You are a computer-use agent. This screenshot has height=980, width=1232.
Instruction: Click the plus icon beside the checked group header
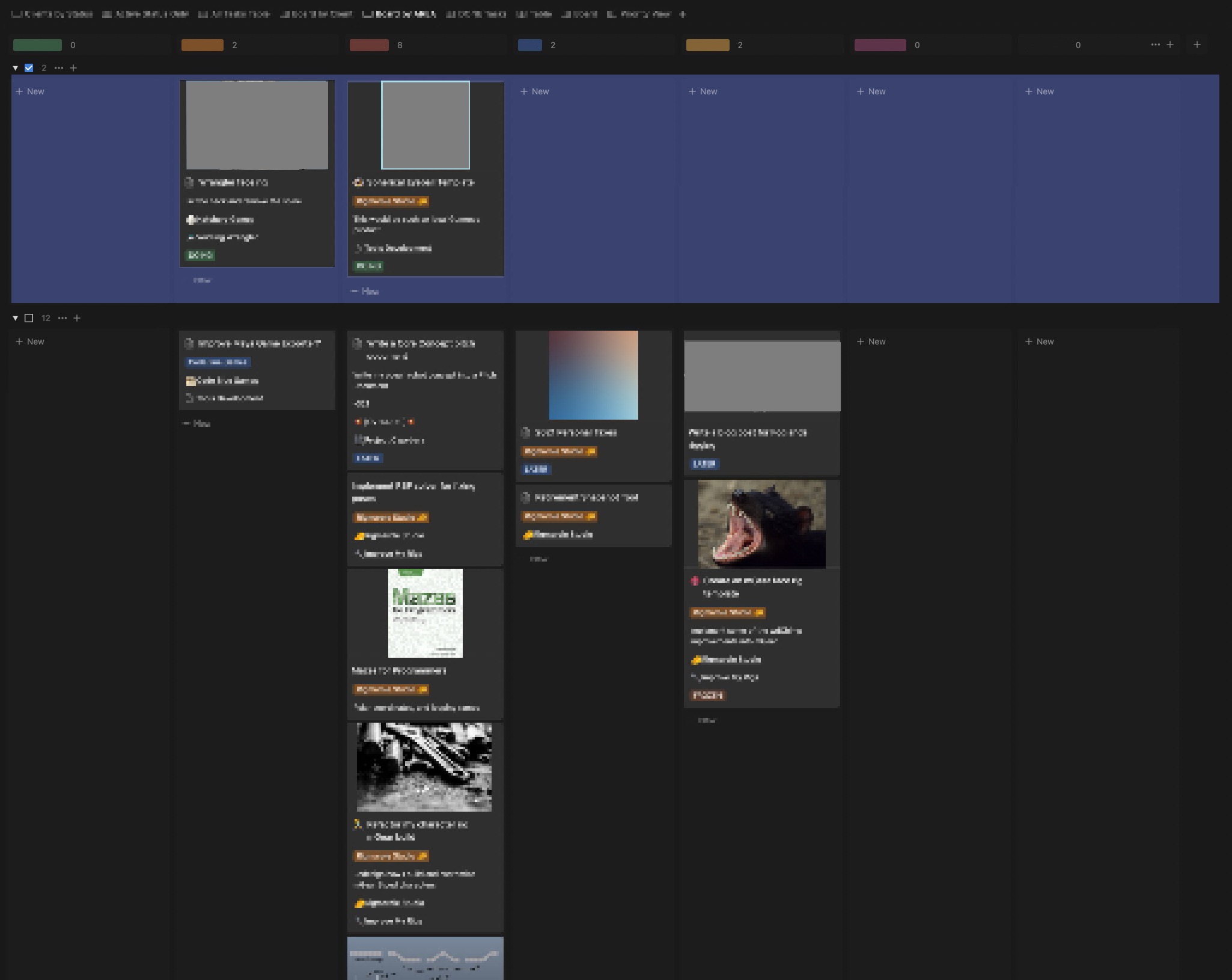[73, 68]
